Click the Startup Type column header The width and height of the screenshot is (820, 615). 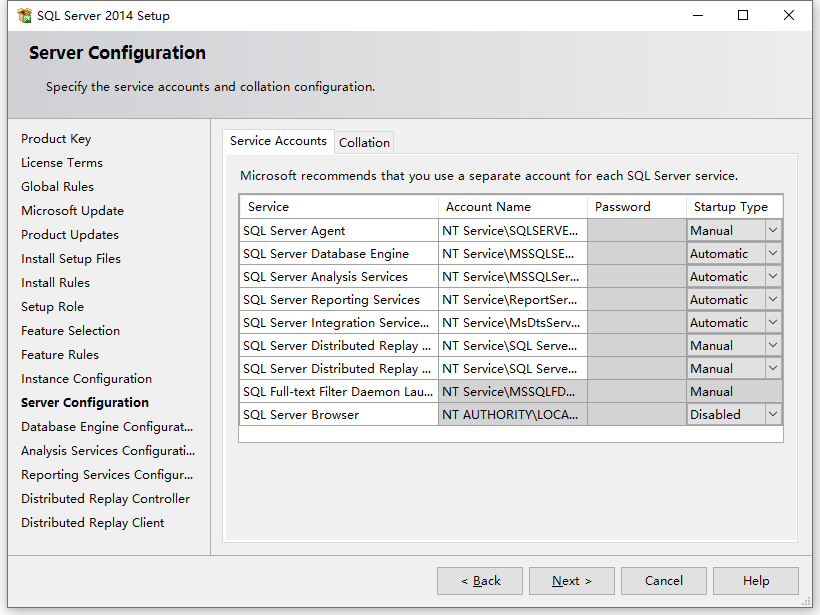734,207
